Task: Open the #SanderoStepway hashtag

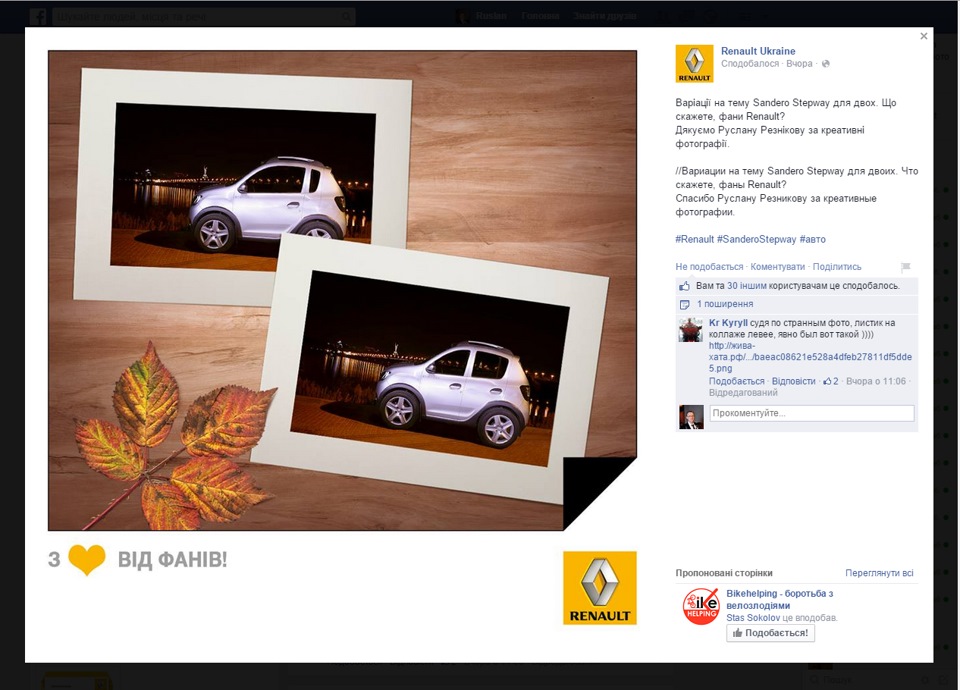Action: (756, 239)
